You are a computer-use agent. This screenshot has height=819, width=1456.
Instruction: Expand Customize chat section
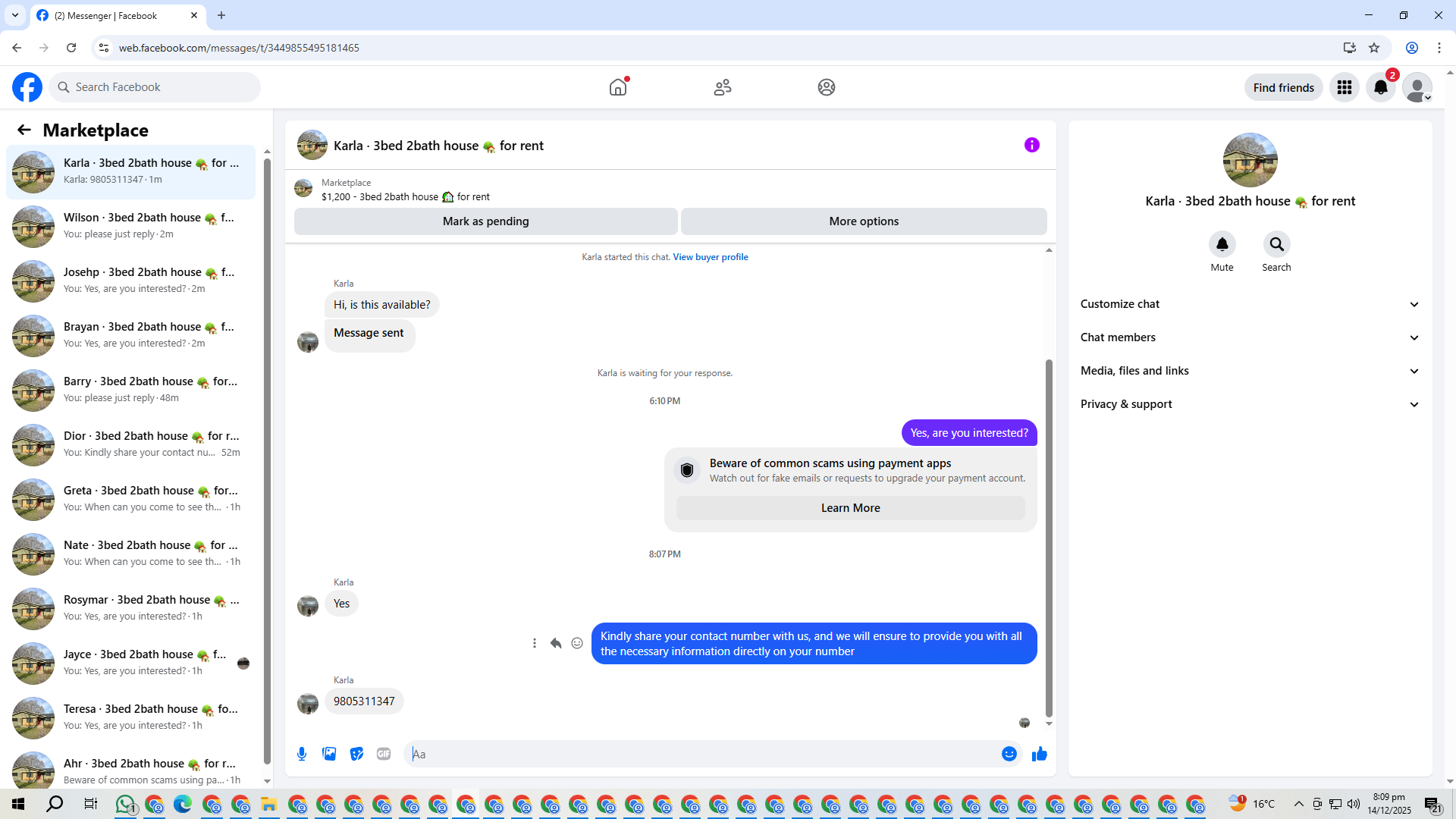tap(1249, 304)
